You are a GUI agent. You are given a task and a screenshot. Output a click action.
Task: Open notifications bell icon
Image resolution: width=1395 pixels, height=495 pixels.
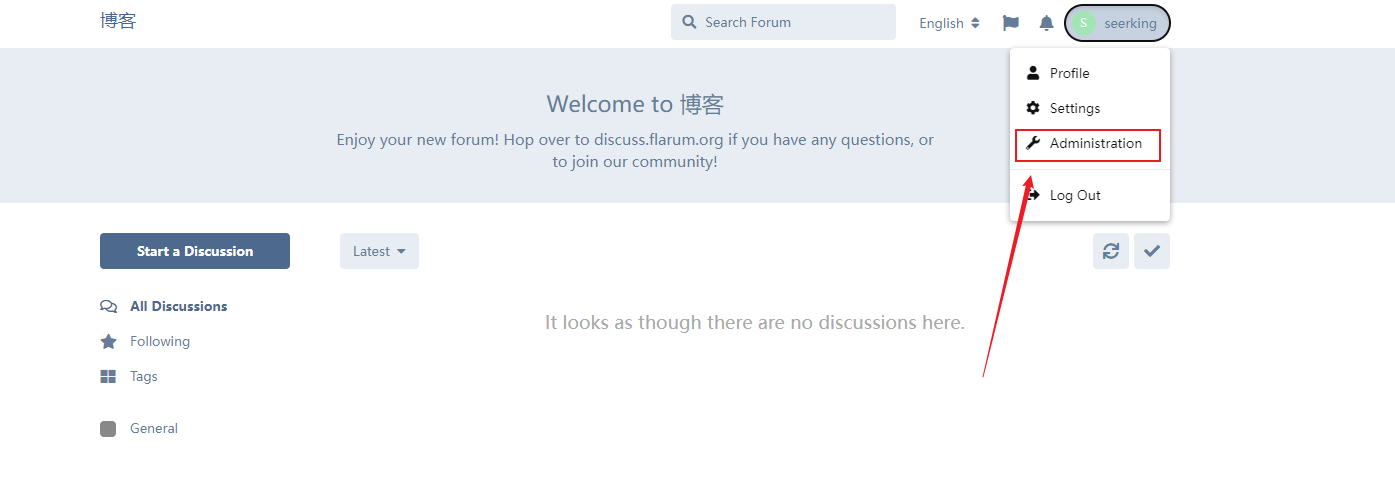coord(1046,23)
